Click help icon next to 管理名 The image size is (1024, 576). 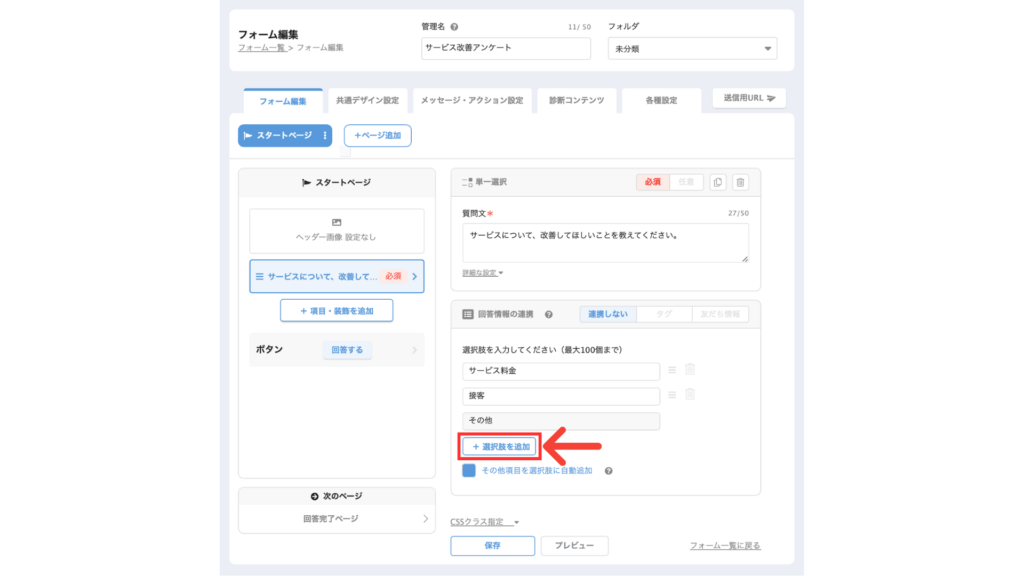tap(455, 27)
